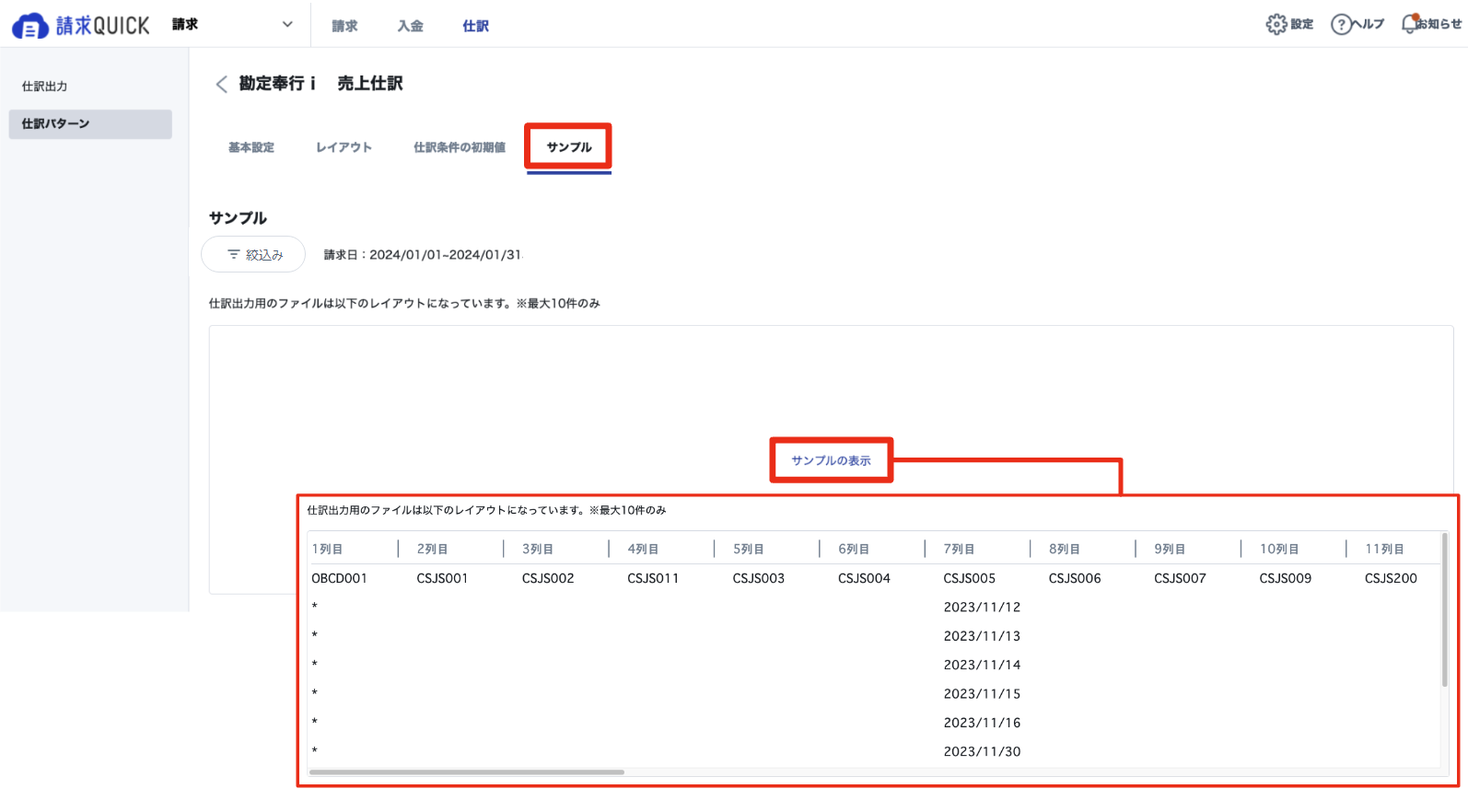Open the 請求 top menu
Viewport: 1468px width, 812px height.
344,26
